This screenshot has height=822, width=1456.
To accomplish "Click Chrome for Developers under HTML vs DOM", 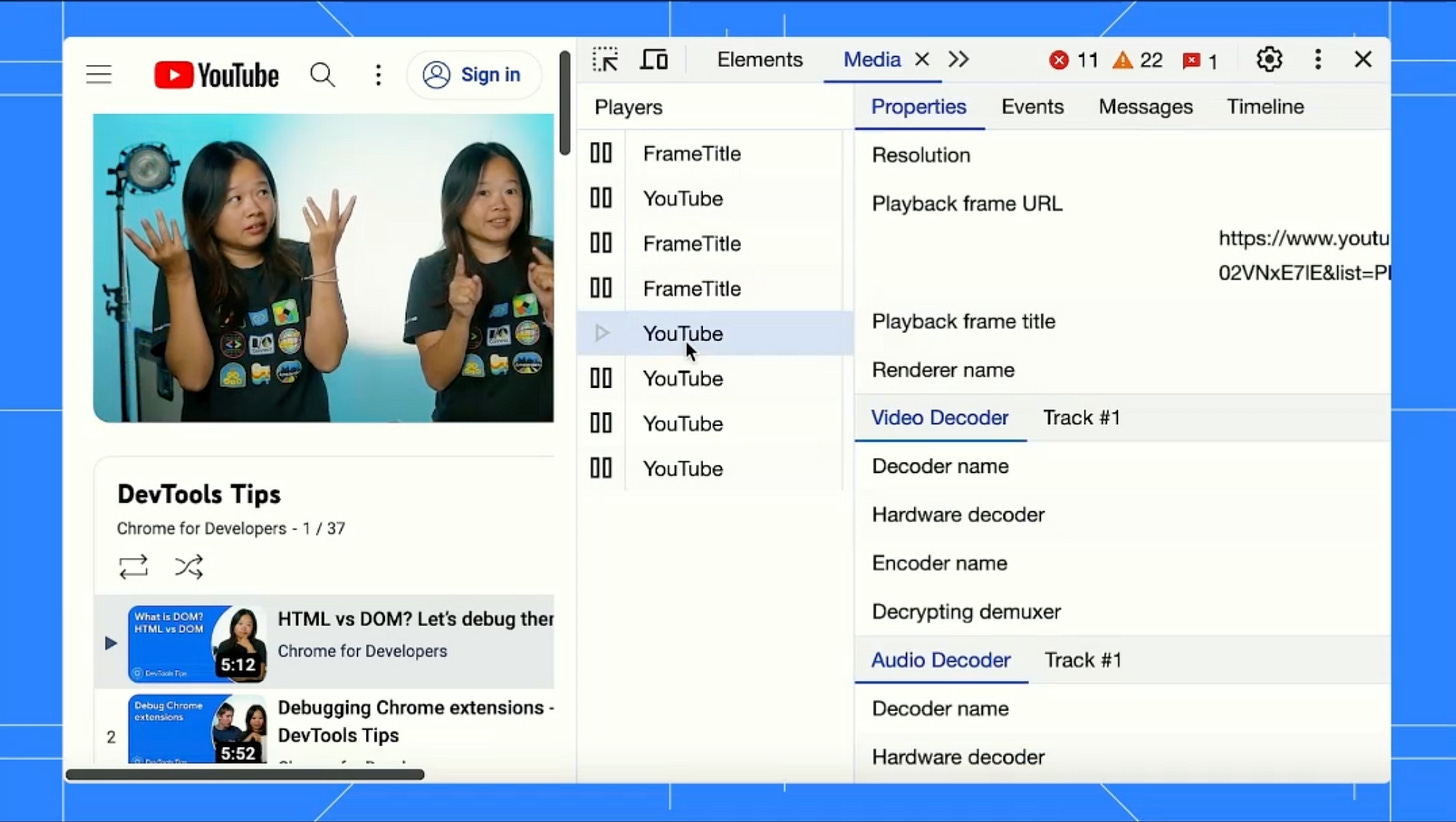I will 362,651.
